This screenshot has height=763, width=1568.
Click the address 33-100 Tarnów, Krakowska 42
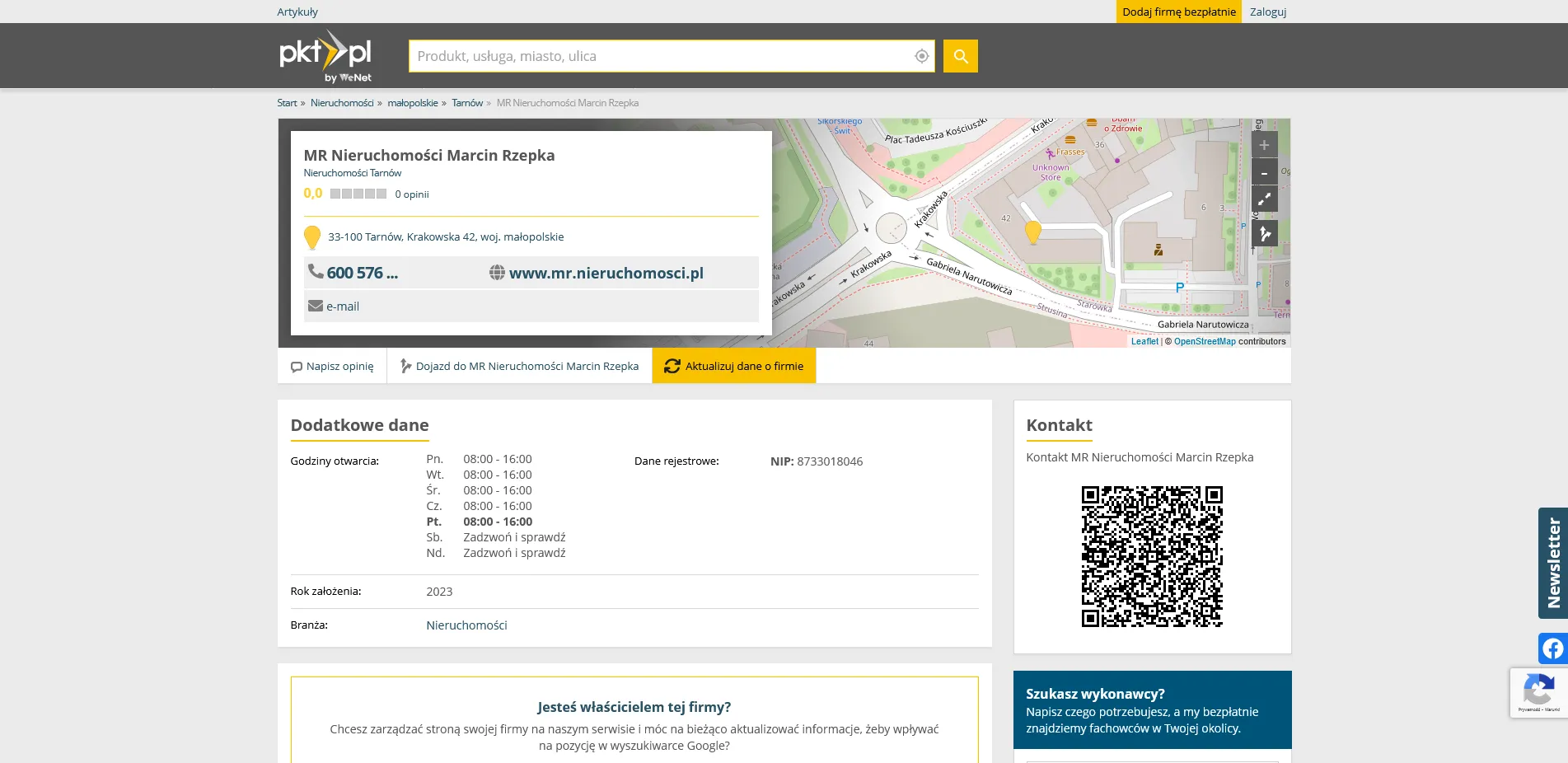446,236
